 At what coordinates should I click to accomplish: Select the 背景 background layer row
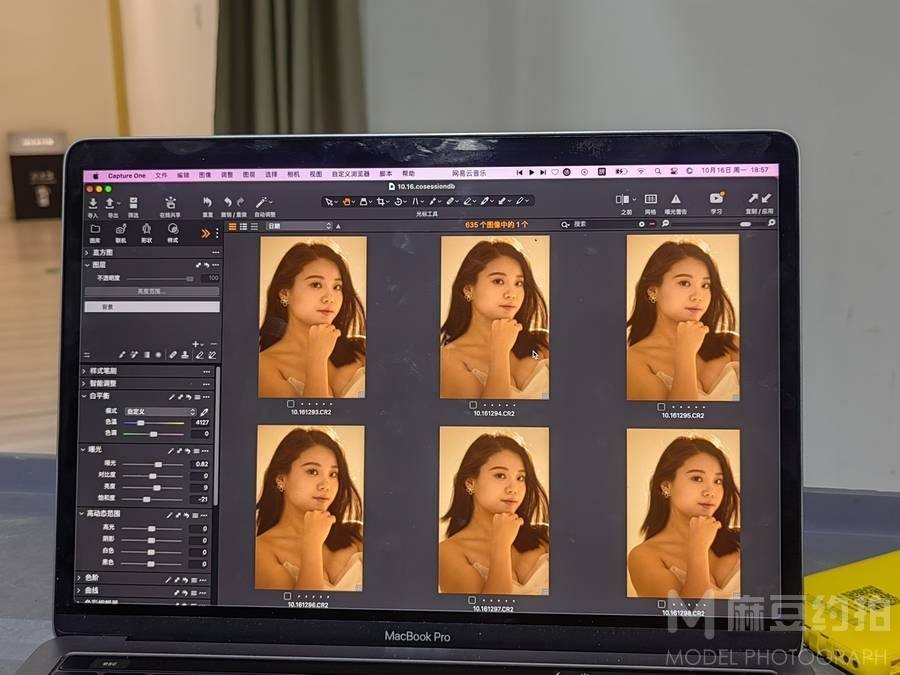coord(152,307)
